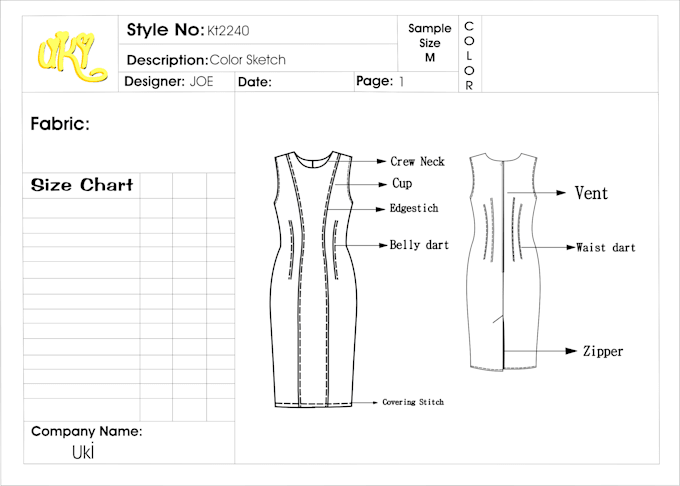Image resolution: width=680 pixels, height=486 pixels.
Task: Click the 'Belly dart' annotation
Action: (x=419, y=245)
